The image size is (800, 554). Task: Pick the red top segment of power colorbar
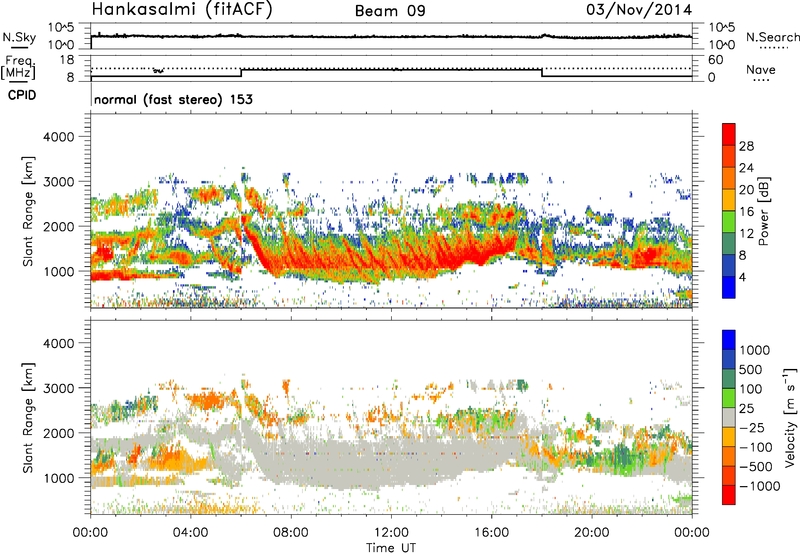coord(729,135)
